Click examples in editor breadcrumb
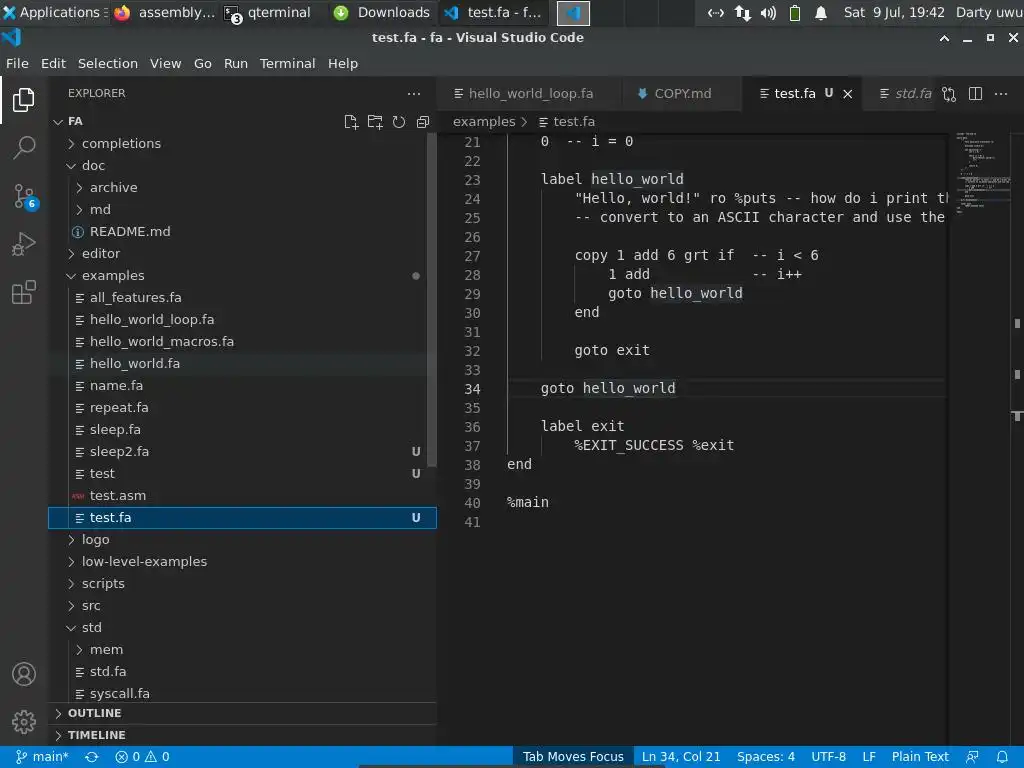 click(x=484, y=122)
